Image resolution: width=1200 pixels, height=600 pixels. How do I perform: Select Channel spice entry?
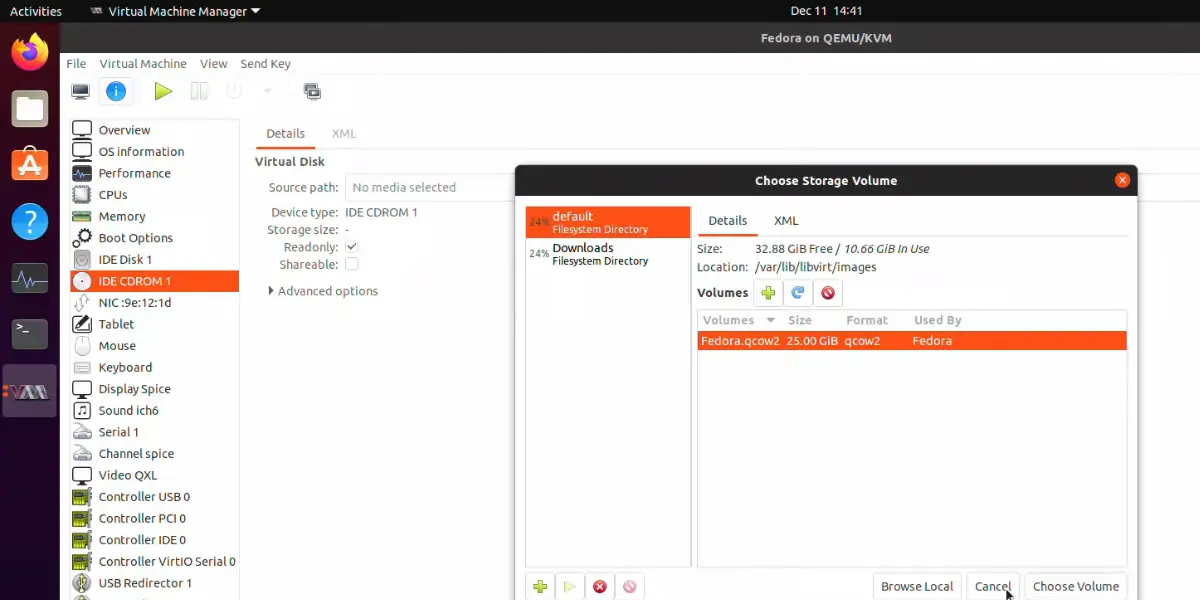tap(155, 454)
